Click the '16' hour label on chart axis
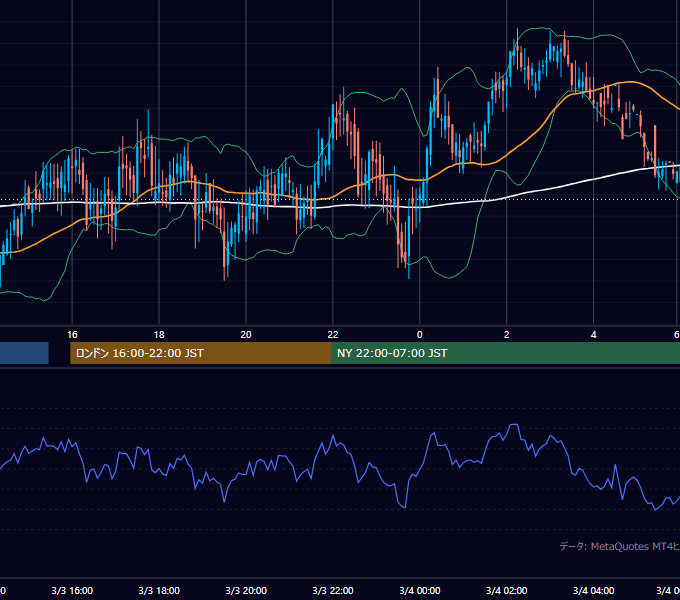This screenshot has height=600, width=680. tap(72, 335)
